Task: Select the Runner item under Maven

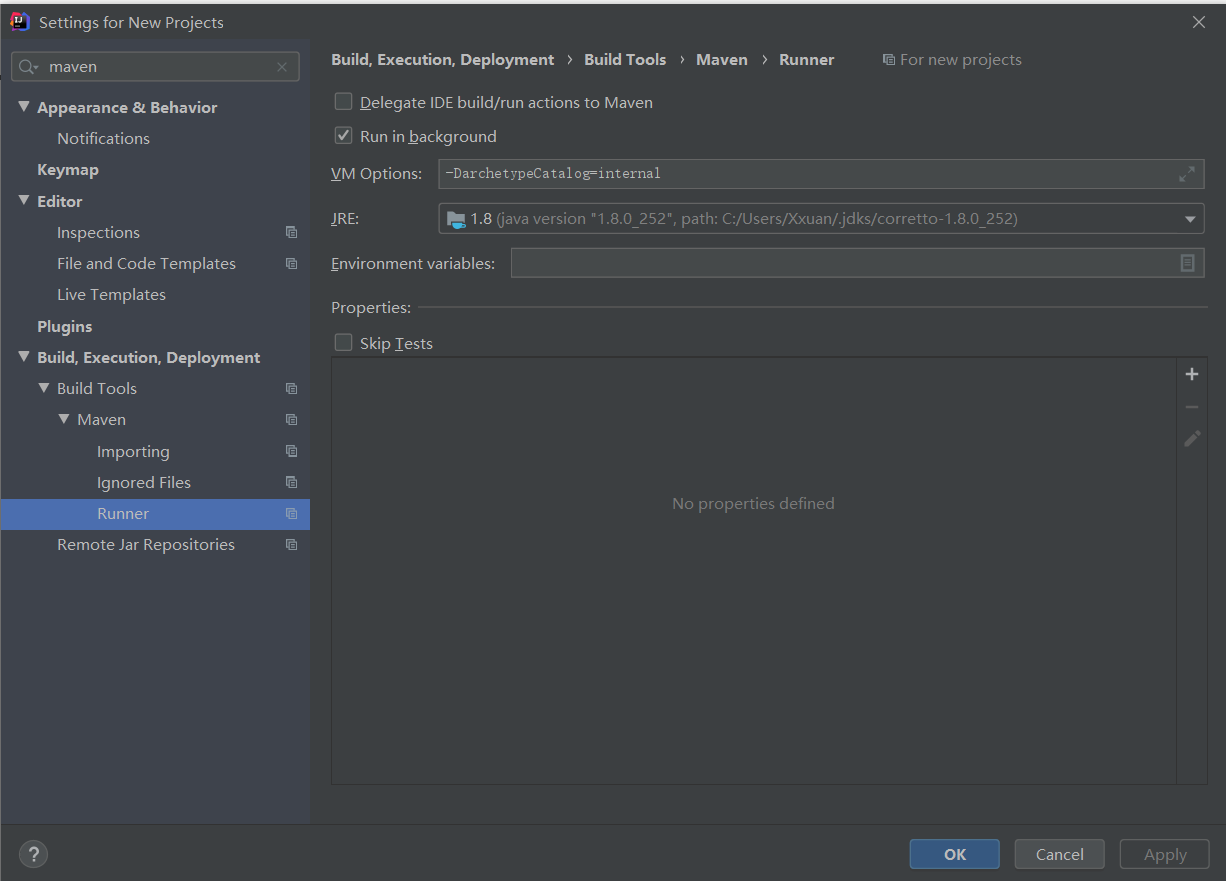Action: click(x=155, y=514)
